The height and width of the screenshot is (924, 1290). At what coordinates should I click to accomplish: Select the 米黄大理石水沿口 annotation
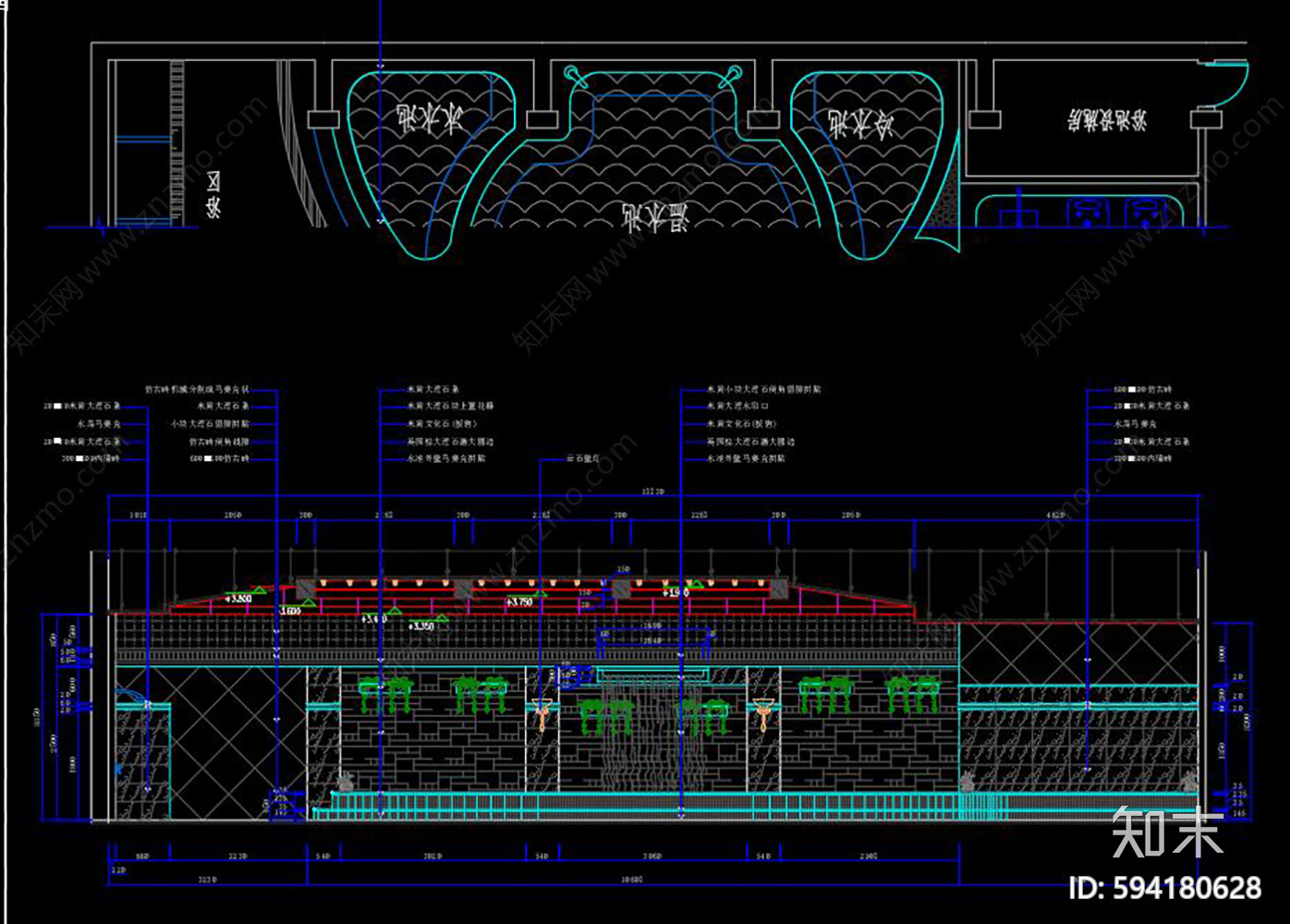pos(737,407)
